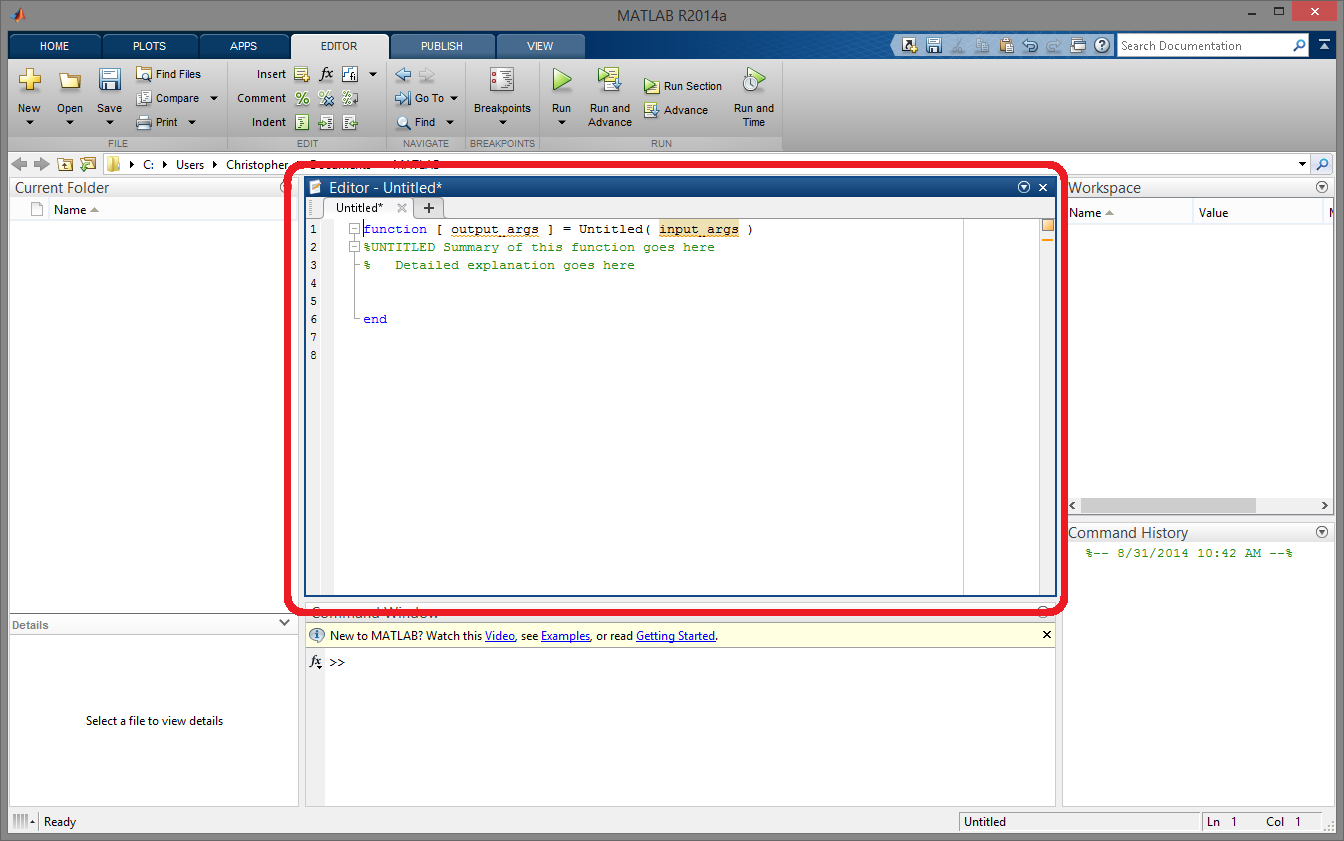This screenshot has height=841, width=1344.
Task: Switch to the PUBLISH tab
Action: pyautogui.click(x=441, y=46)
